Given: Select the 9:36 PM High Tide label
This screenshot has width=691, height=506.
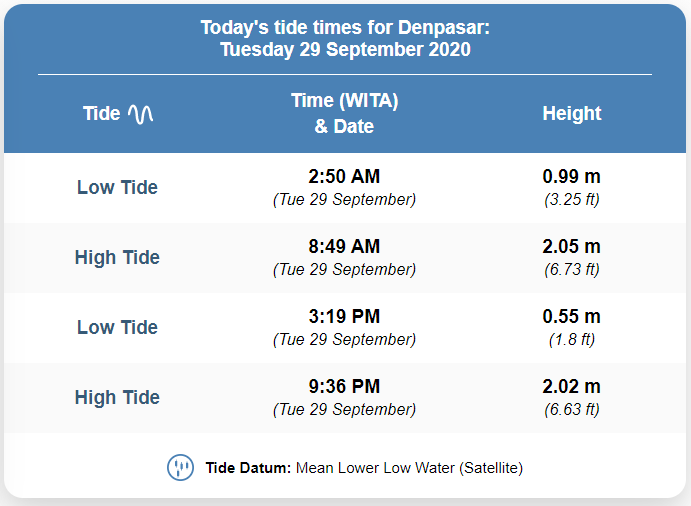Looking at the screenshot, I should point(117,398).
